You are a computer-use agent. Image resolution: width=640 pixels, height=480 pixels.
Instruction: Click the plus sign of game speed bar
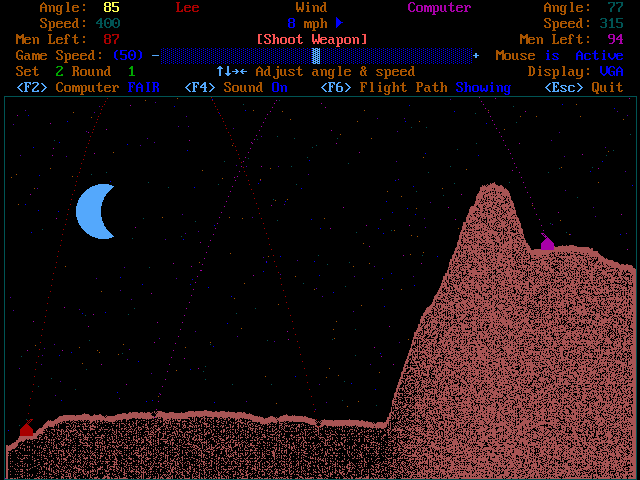click(476, 56)
